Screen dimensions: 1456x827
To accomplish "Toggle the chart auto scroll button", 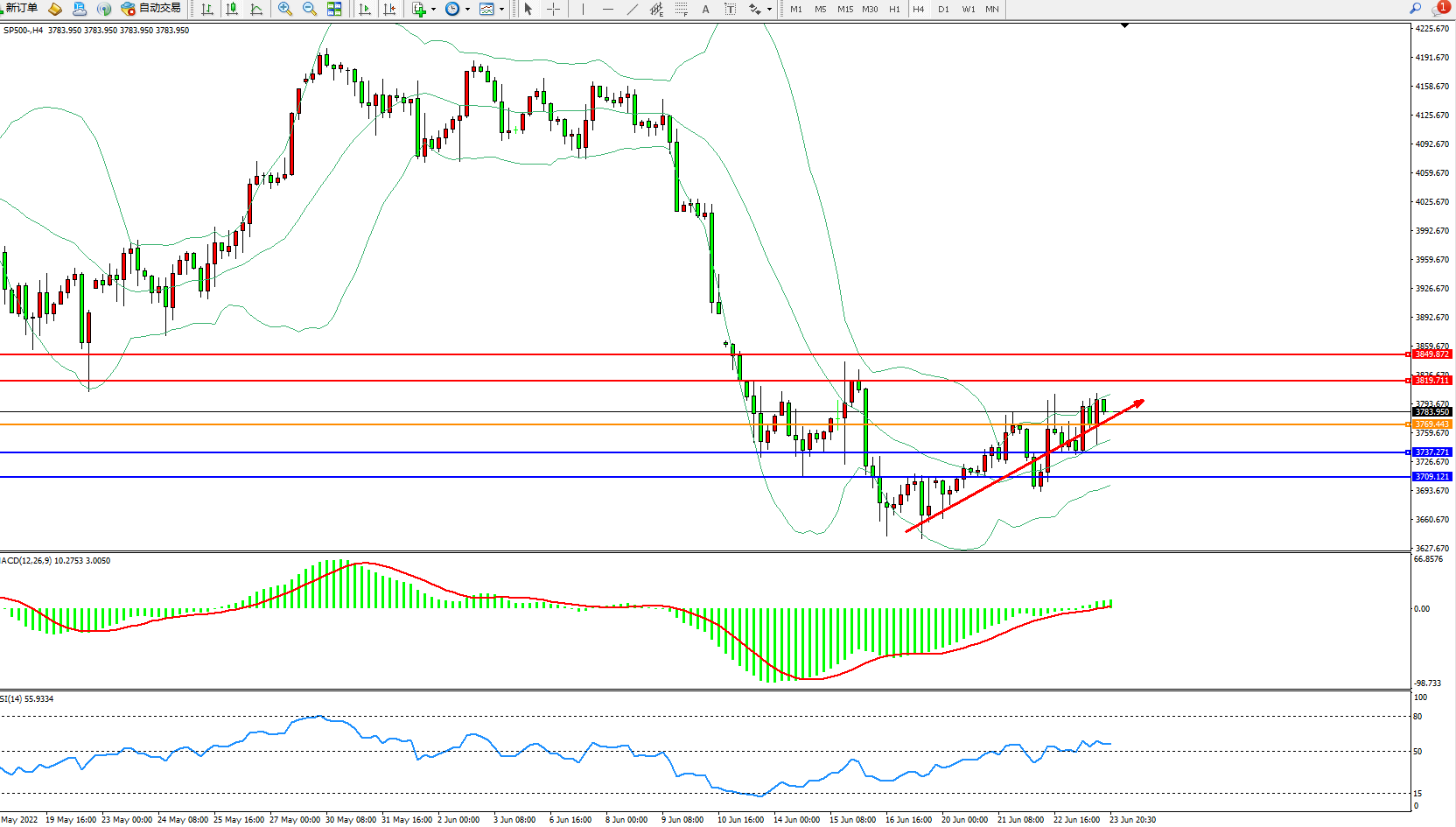I will click(365, 9).
